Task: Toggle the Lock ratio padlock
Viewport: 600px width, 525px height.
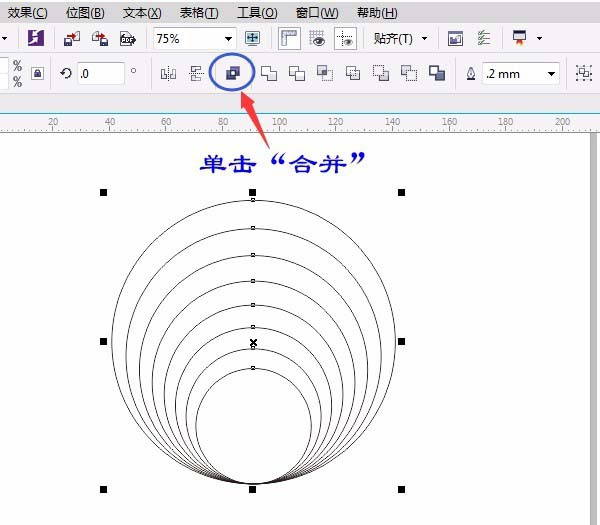Action: tap(37, 73)
